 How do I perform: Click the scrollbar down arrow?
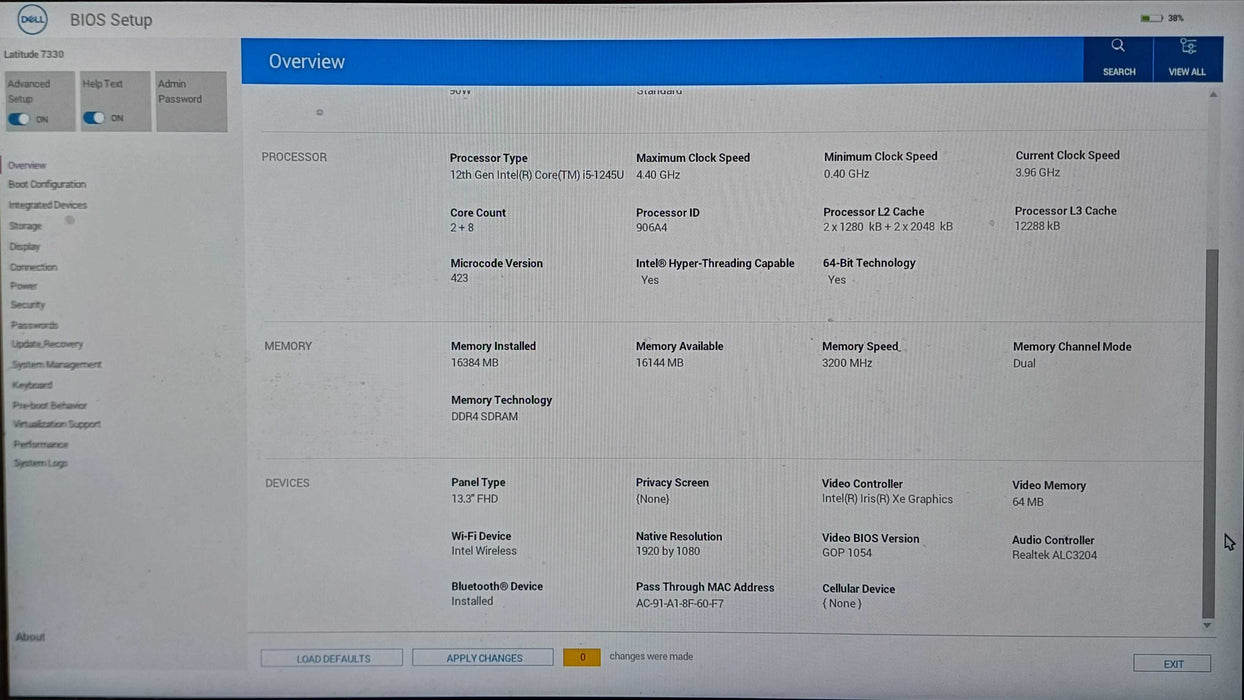pos(1207,626)
